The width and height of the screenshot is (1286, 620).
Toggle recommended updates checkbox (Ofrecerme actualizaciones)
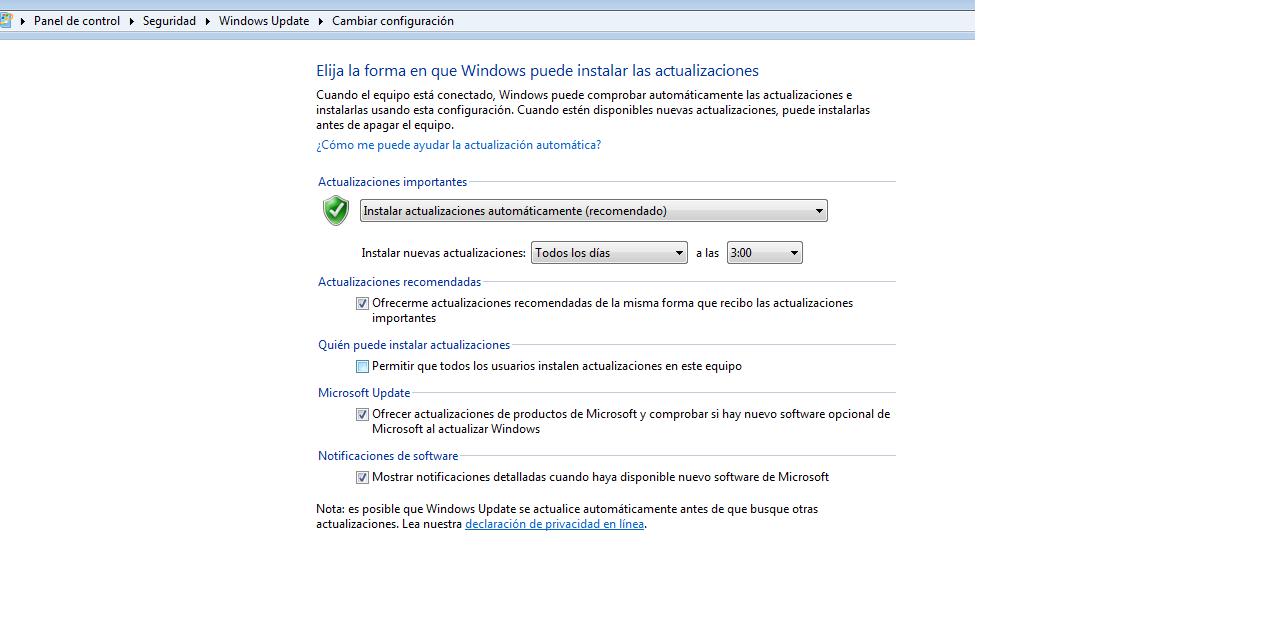pyautogui.click(x=362, y=303)
